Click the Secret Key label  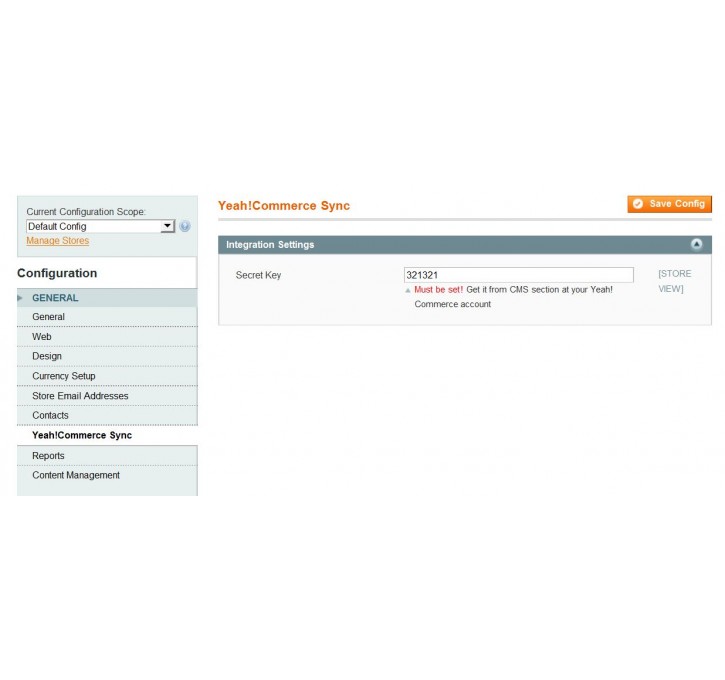coord(258,275)
